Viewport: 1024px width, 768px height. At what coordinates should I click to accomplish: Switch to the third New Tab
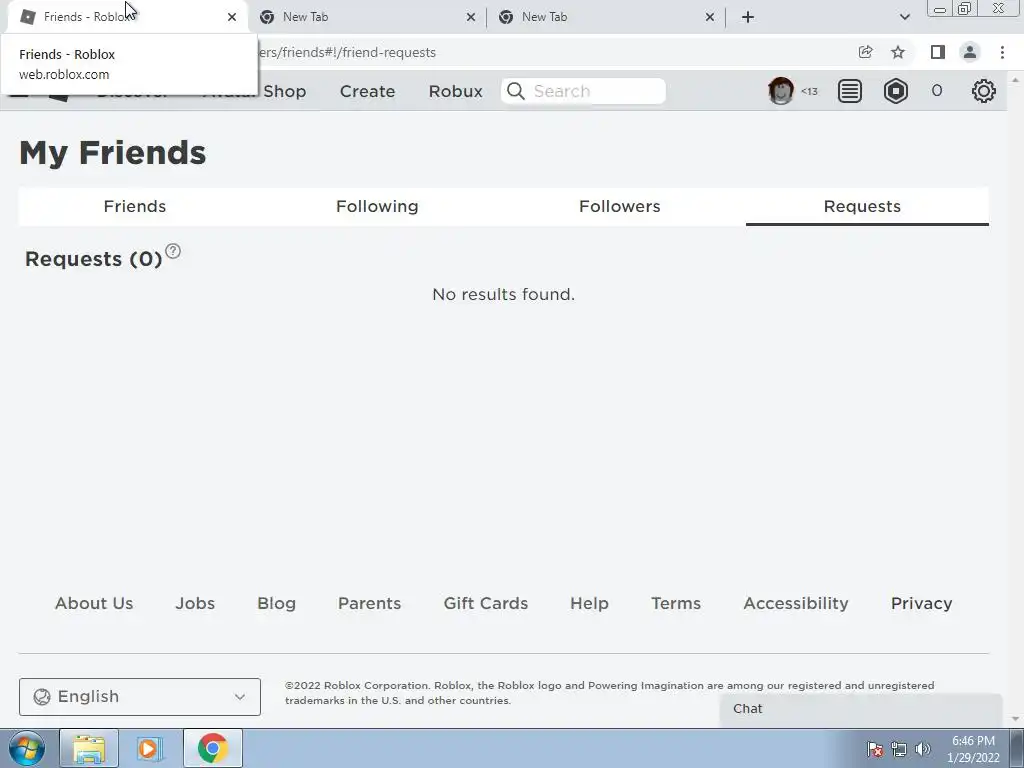606,17
